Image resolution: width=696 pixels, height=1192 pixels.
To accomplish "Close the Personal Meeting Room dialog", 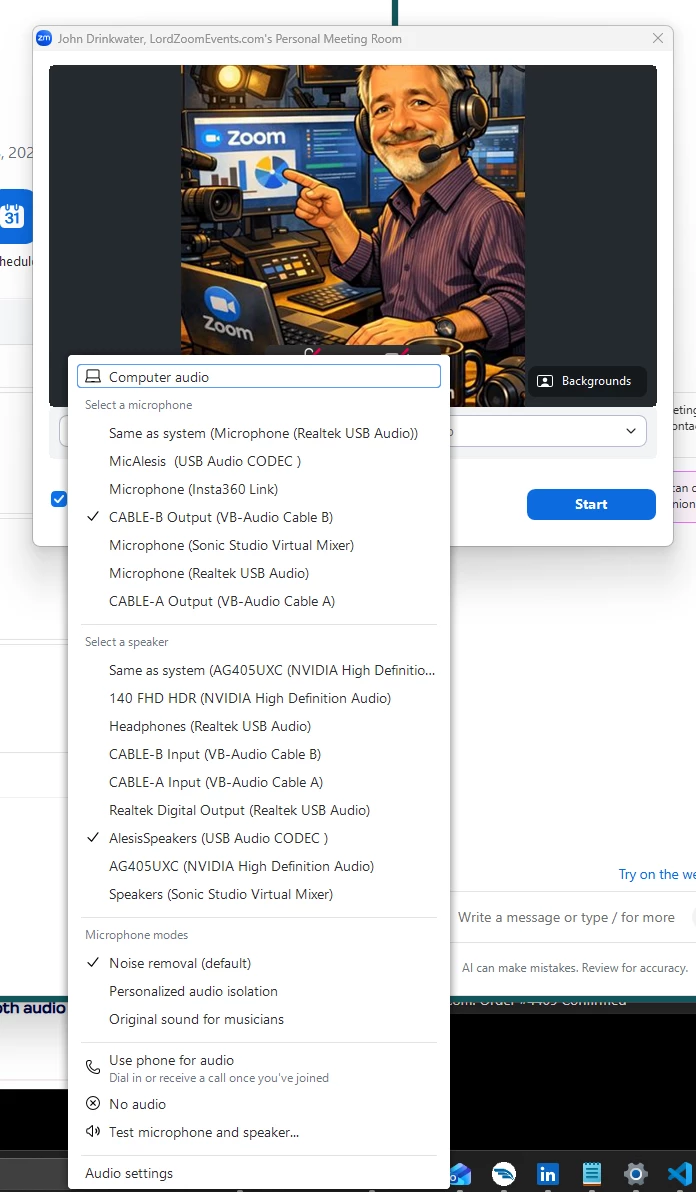I will tap(658, 38).
